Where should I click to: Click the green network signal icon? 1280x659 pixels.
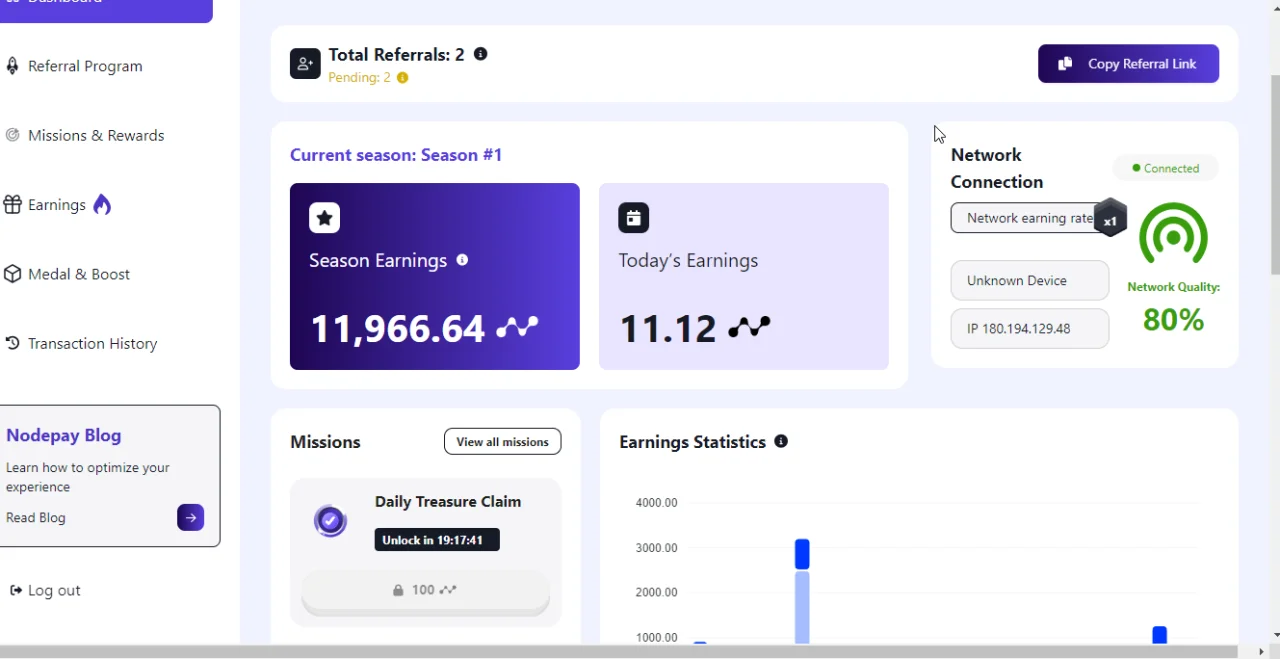coord(1173,236)
